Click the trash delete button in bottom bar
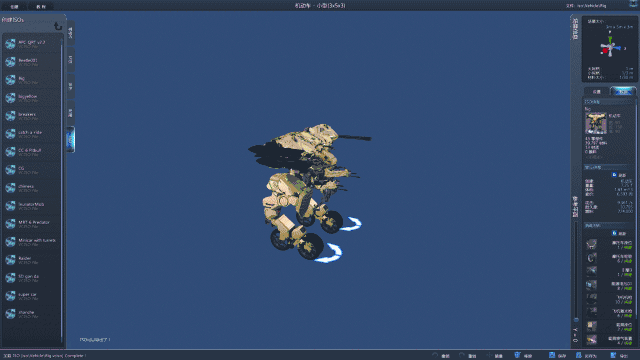640x360 pixels. pos(523,356)
